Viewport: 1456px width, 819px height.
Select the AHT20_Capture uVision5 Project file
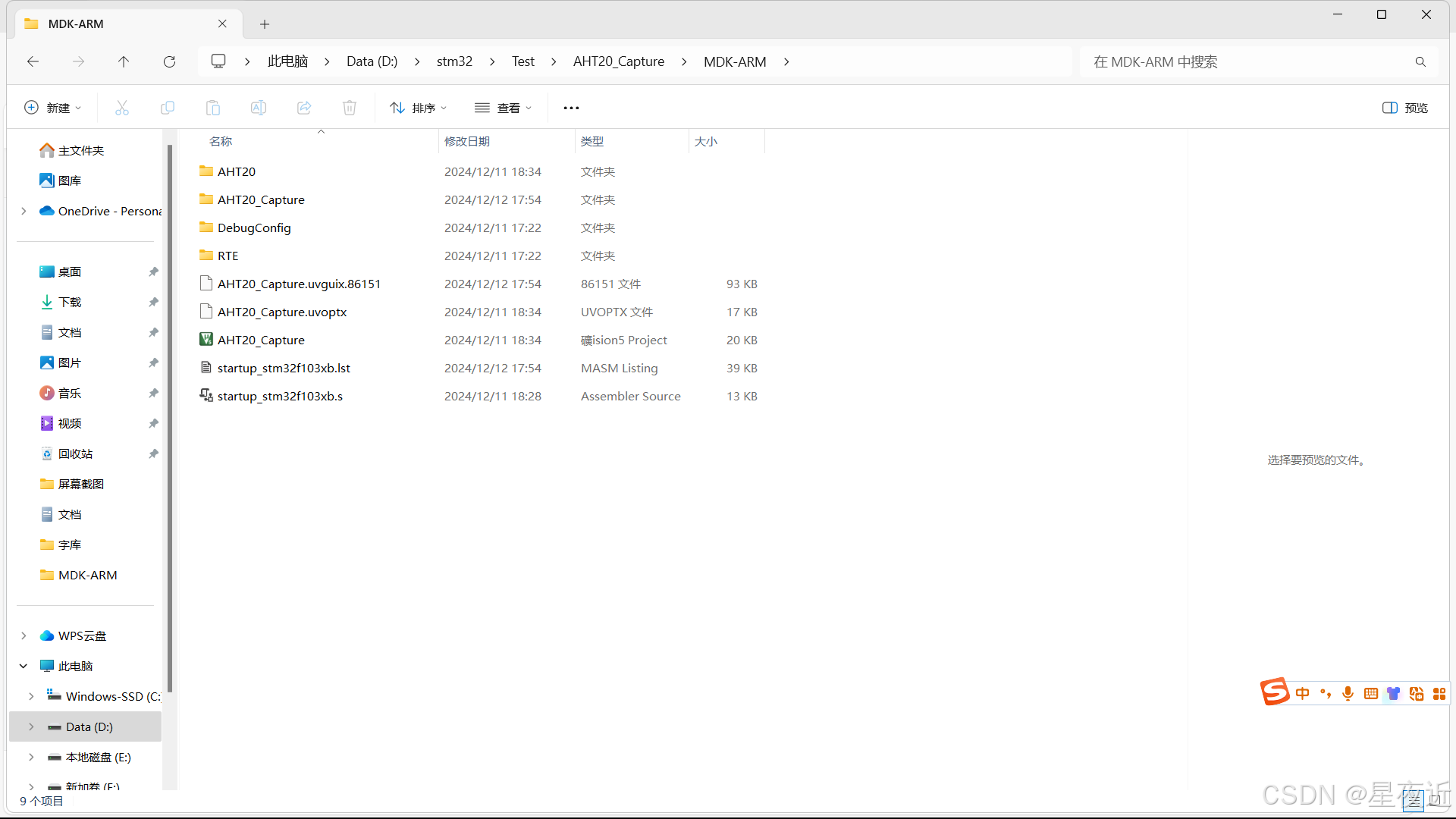tap(261, 340)
